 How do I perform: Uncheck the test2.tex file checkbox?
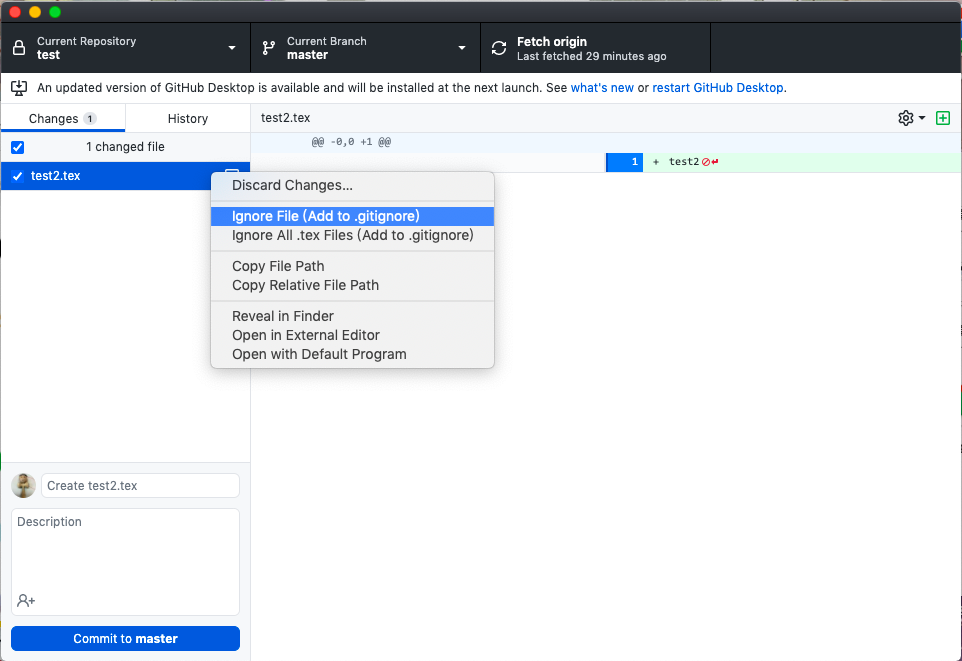17,176
